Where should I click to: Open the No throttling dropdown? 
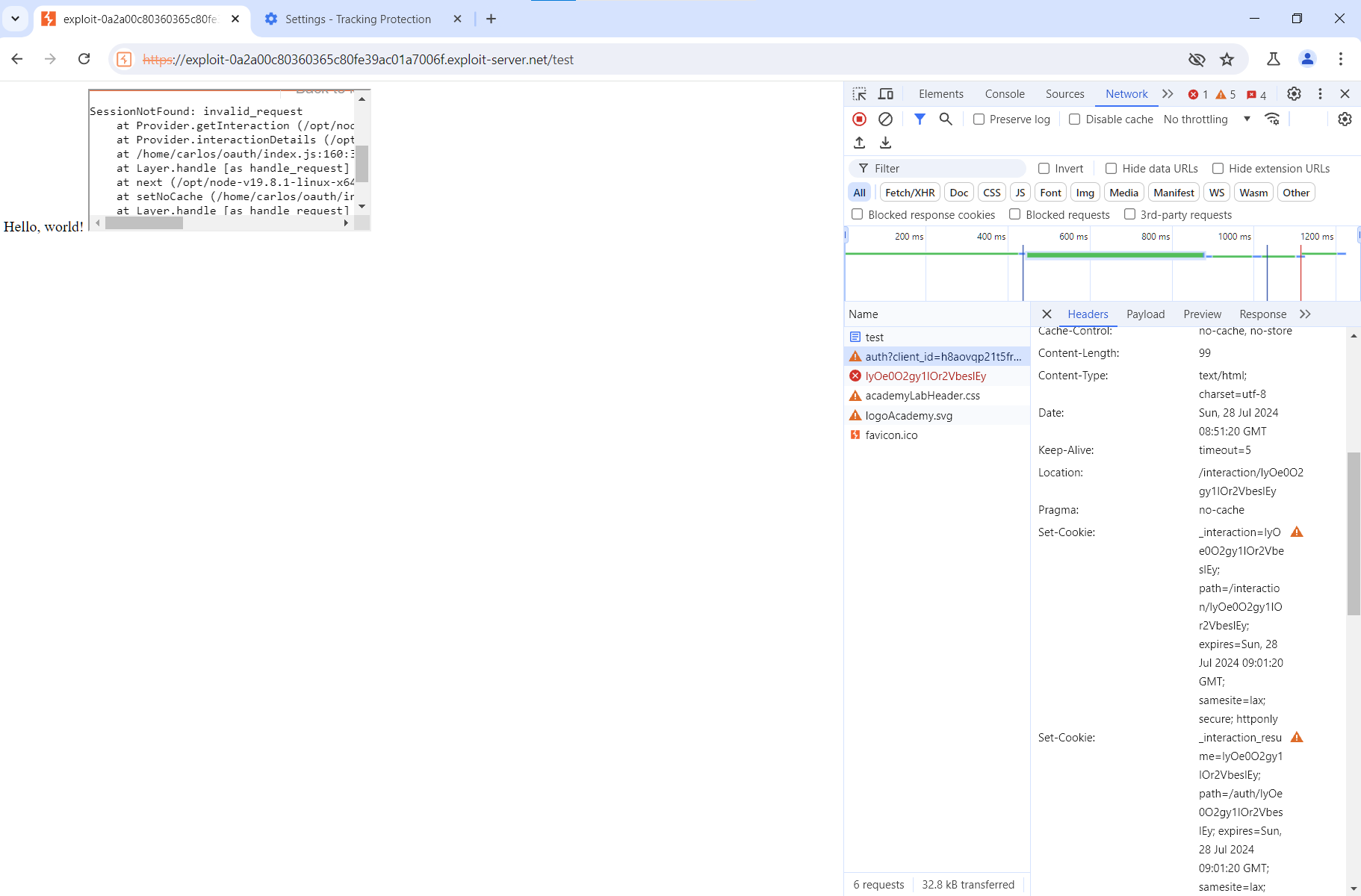click(1207, 119)
